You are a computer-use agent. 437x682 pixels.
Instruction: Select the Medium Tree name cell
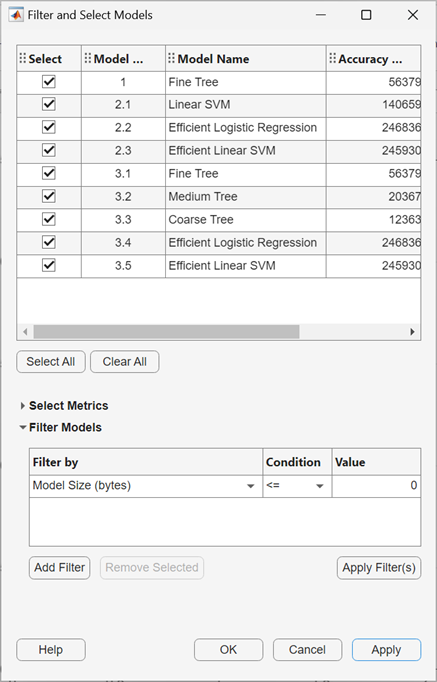coord(246,196)
